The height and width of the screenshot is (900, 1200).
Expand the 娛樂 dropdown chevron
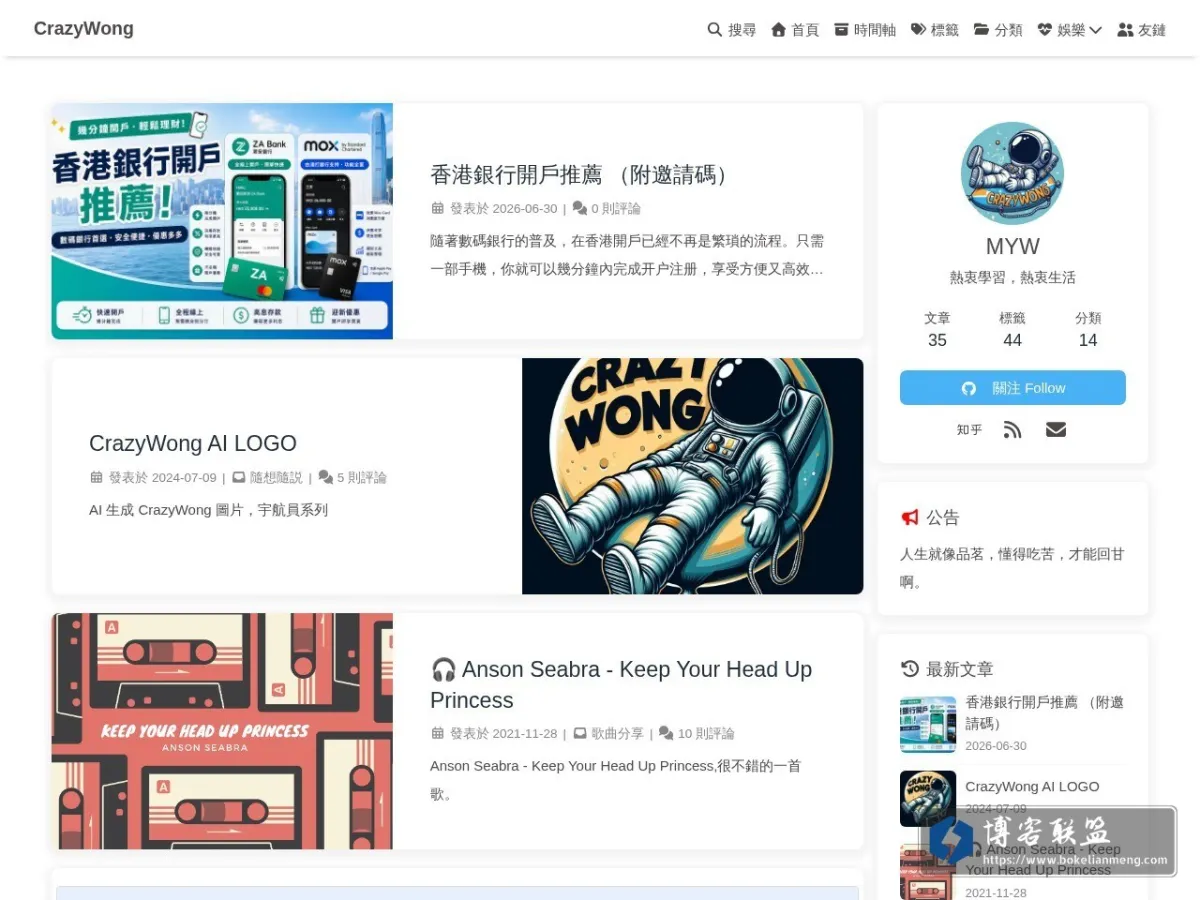[x=1095, y=30]
